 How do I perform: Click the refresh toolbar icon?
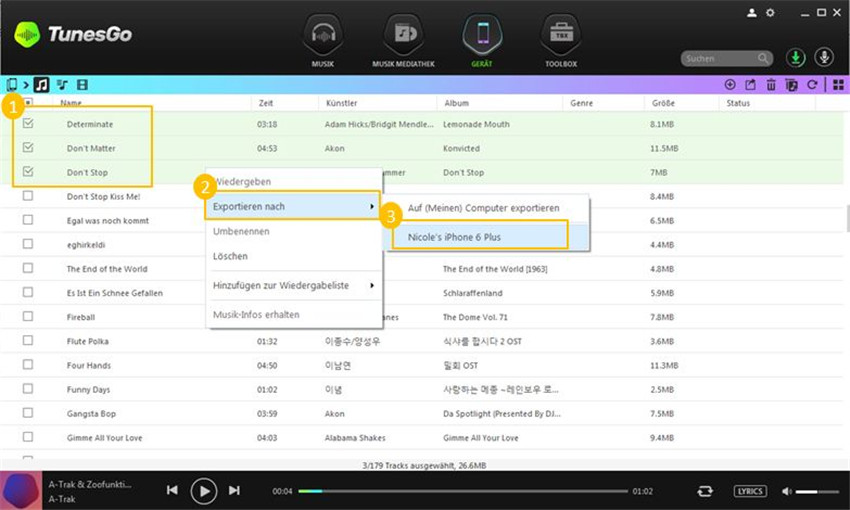[812, 85]
